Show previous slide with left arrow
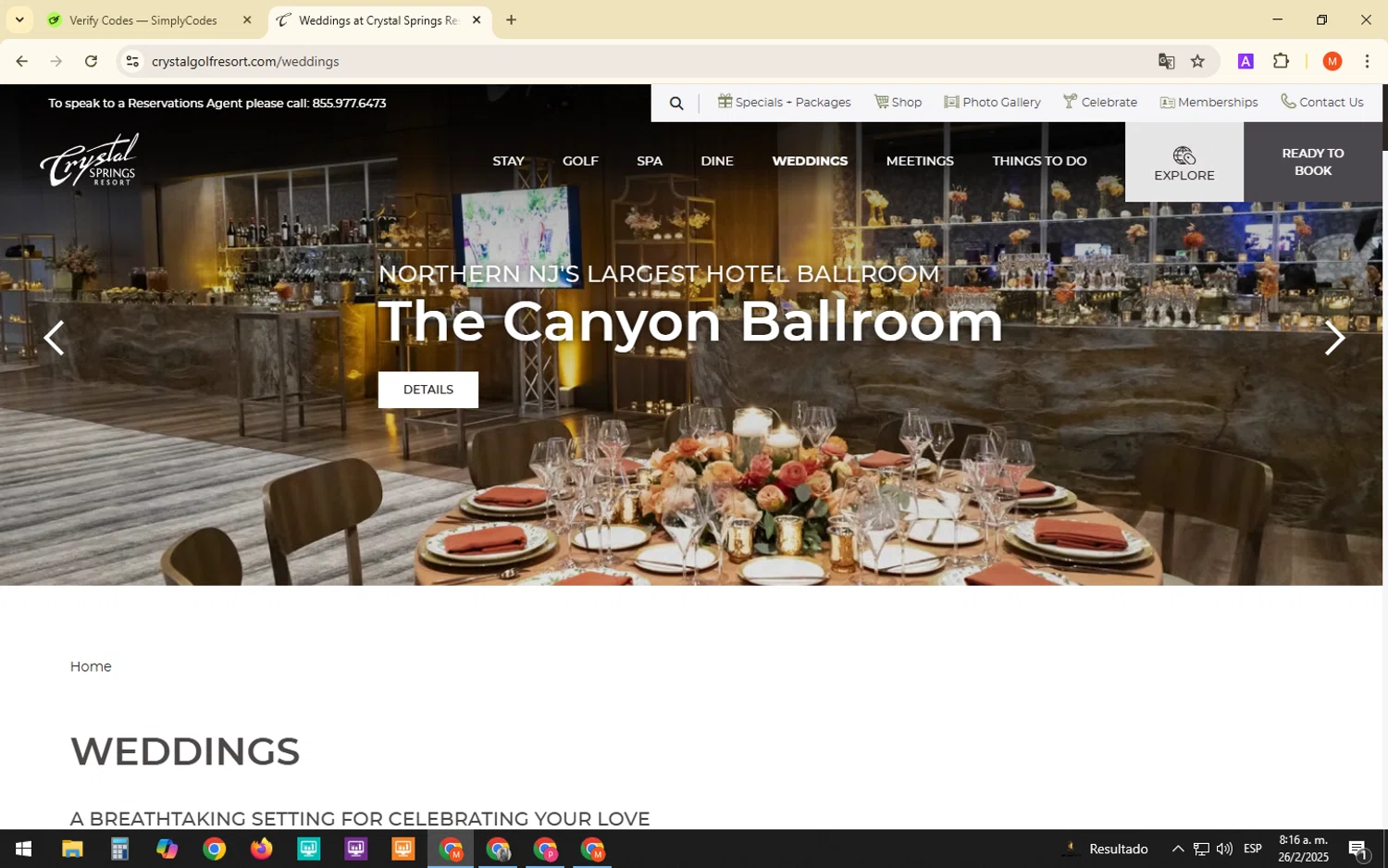 tap(55, 338)
